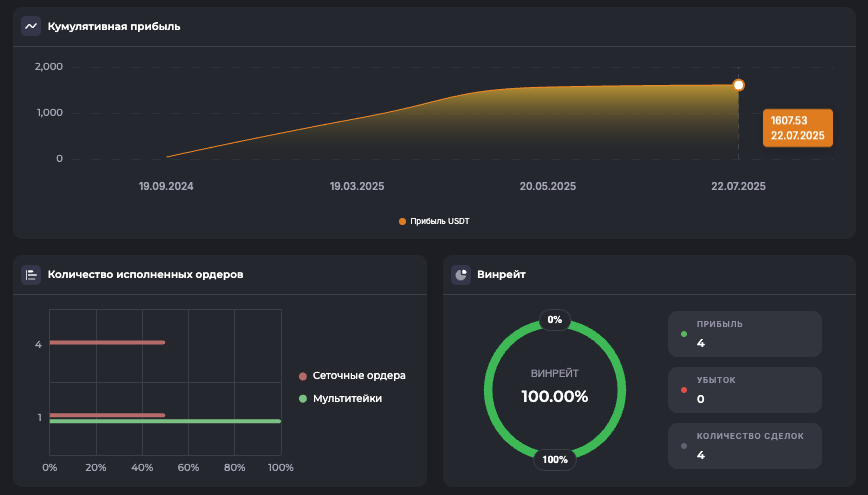The height and width of the screenshot is (495, 868).
Task: Toggle the Прибыль USDT legend series
Action: (x=434, y=221)
